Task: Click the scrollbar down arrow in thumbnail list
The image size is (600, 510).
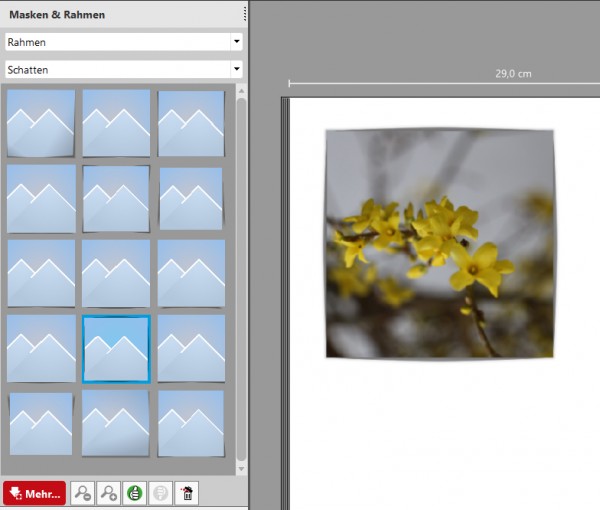Action: point(241,469)
